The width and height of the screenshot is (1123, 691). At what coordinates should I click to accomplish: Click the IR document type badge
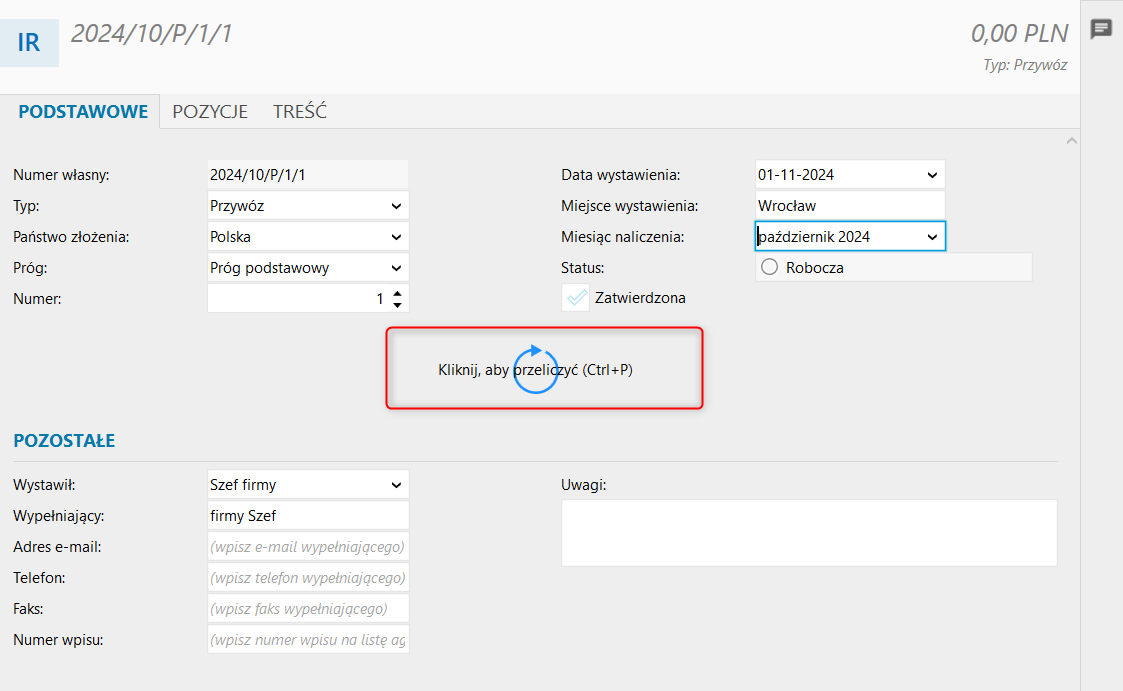(29, 42)
